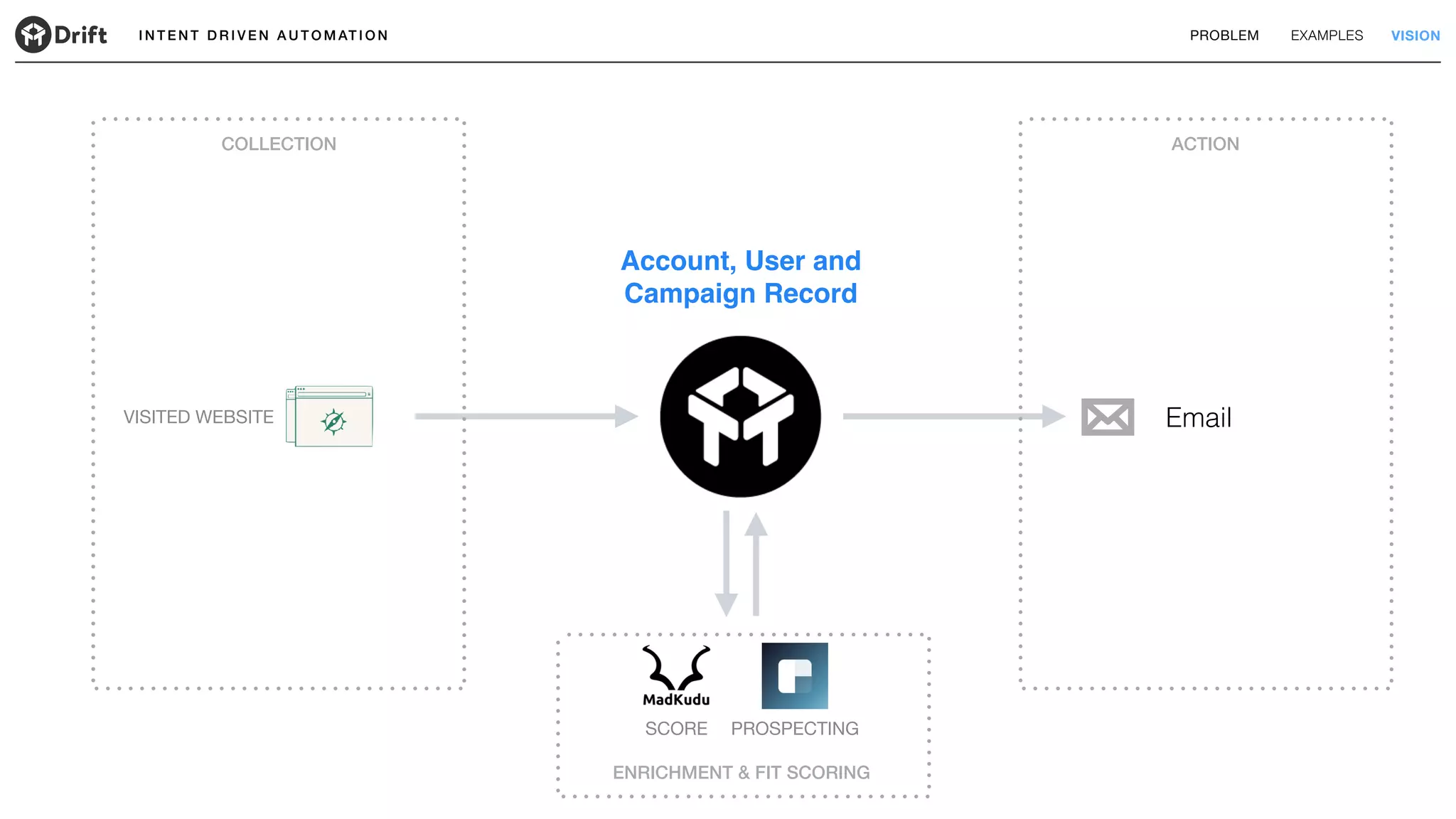The image size is (1456, 819).
Task: Click the ACTION box title
Action: coord(1205,144)
